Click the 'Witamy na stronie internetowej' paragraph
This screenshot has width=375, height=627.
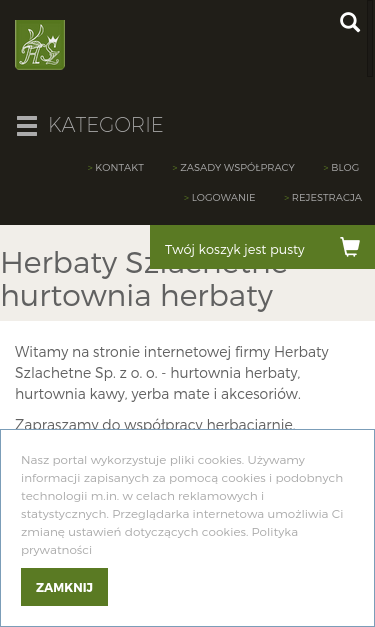[x=172, y=373]
